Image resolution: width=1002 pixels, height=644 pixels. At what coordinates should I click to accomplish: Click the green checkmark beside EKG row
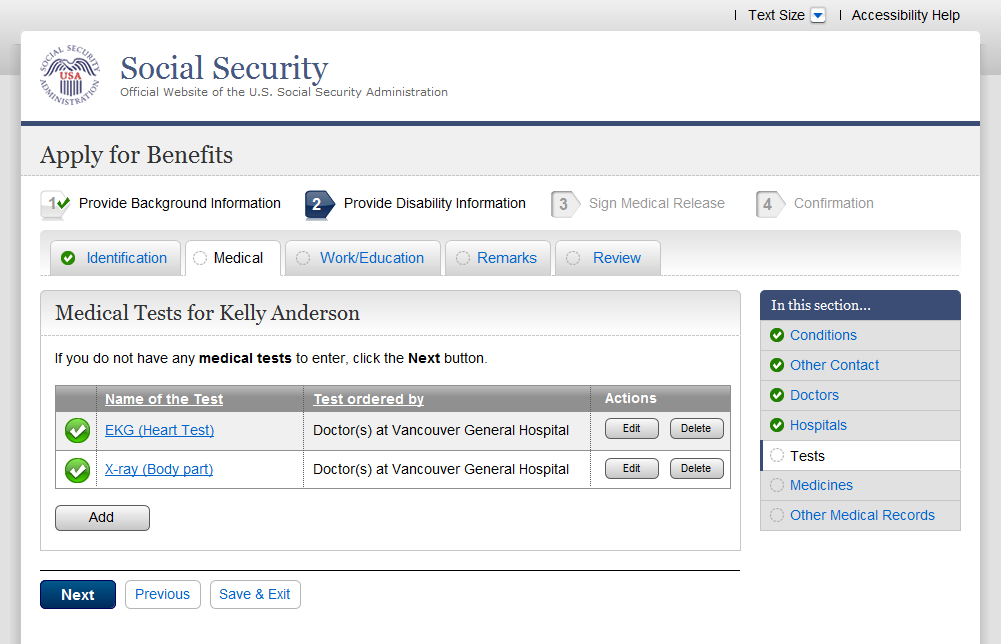tap(77, 431)
